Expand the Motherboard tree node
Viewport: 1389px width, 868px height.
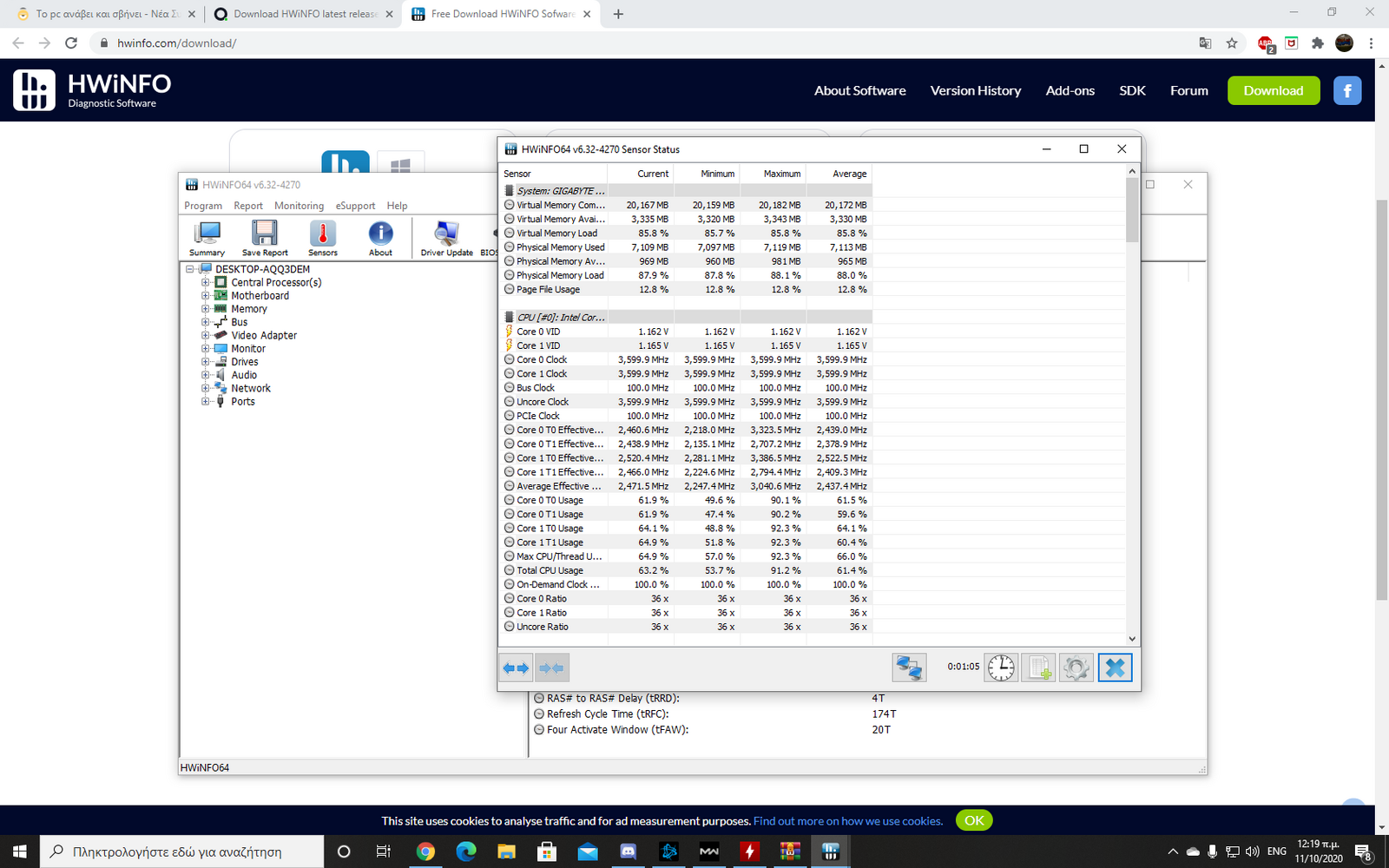pos(206,295)
